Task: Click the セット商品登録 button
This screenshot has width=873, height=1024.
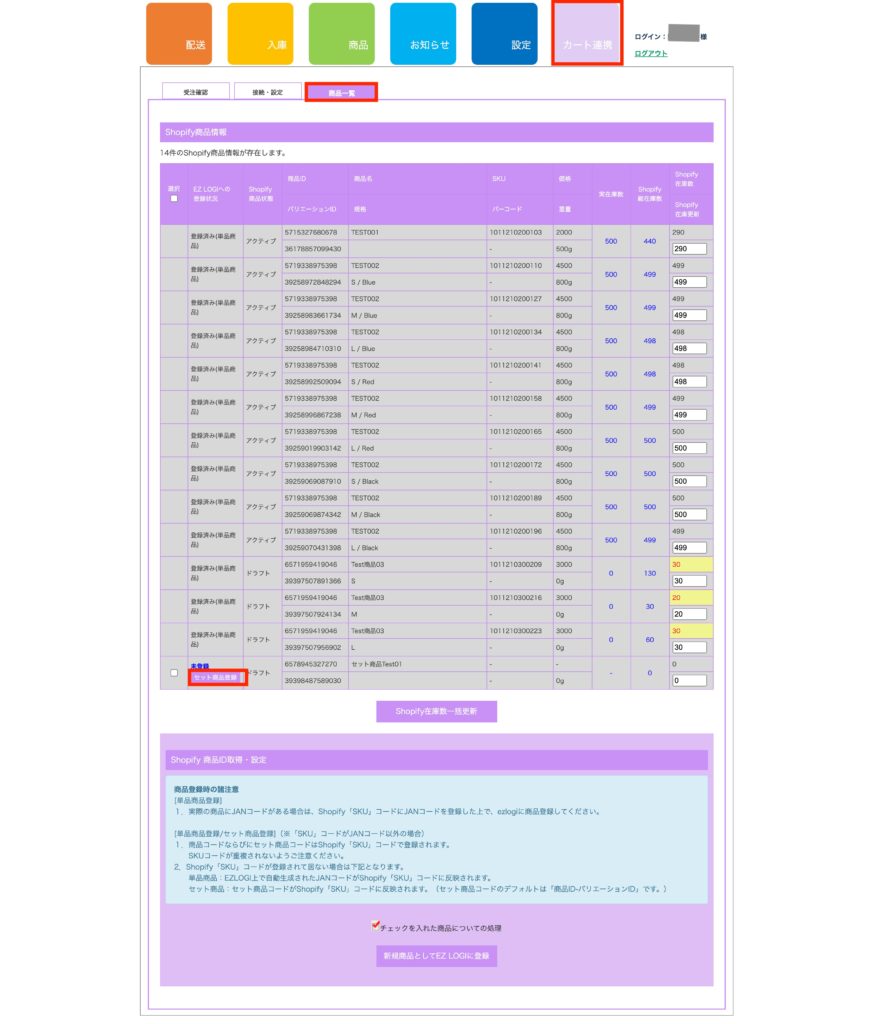Action: coord(215,678)
